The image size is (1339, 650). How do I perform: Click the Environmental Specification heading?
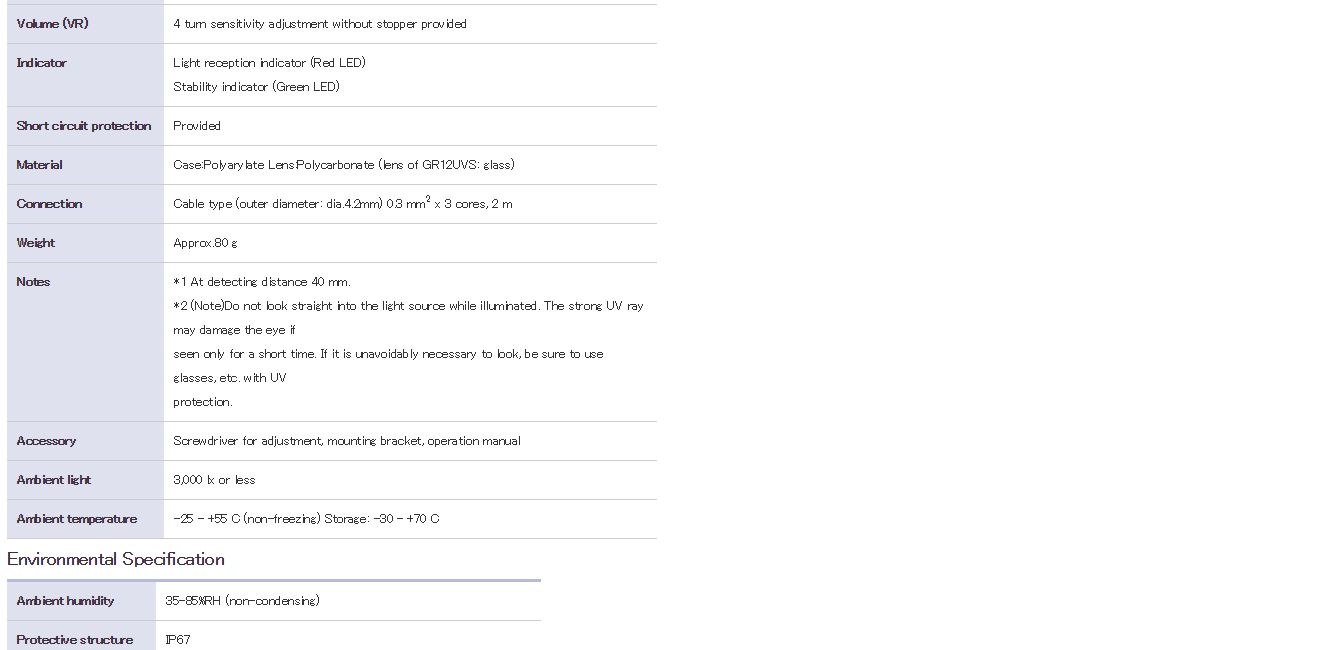[116, 559]
